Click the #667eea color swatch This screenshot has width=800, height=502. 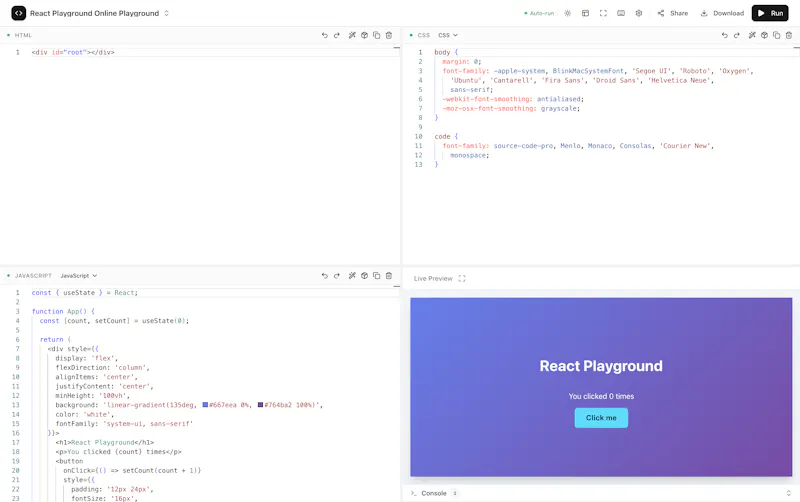coord(205,405)
